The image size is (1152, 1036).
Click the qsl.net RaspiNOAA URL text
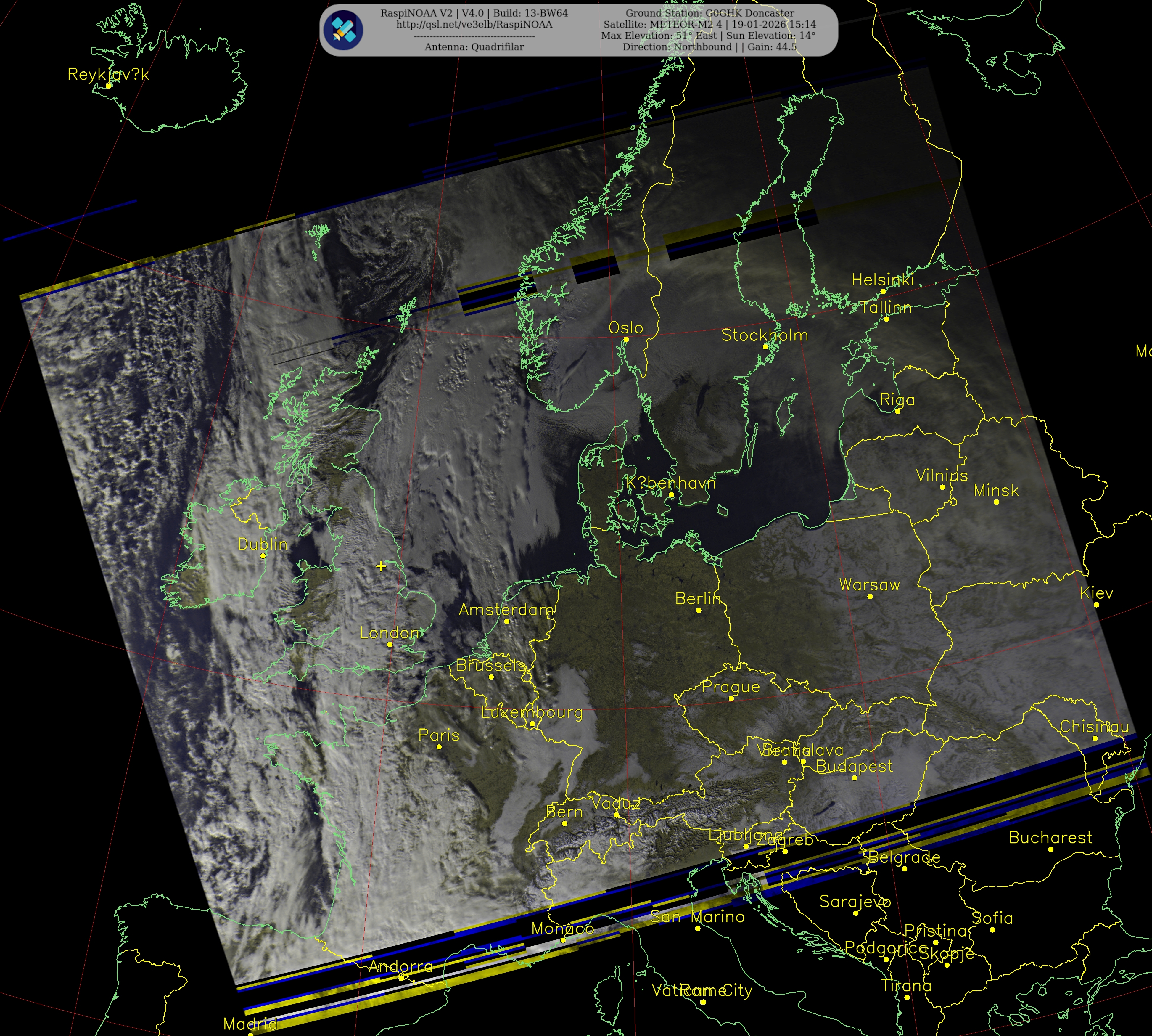tap(474, 25)
